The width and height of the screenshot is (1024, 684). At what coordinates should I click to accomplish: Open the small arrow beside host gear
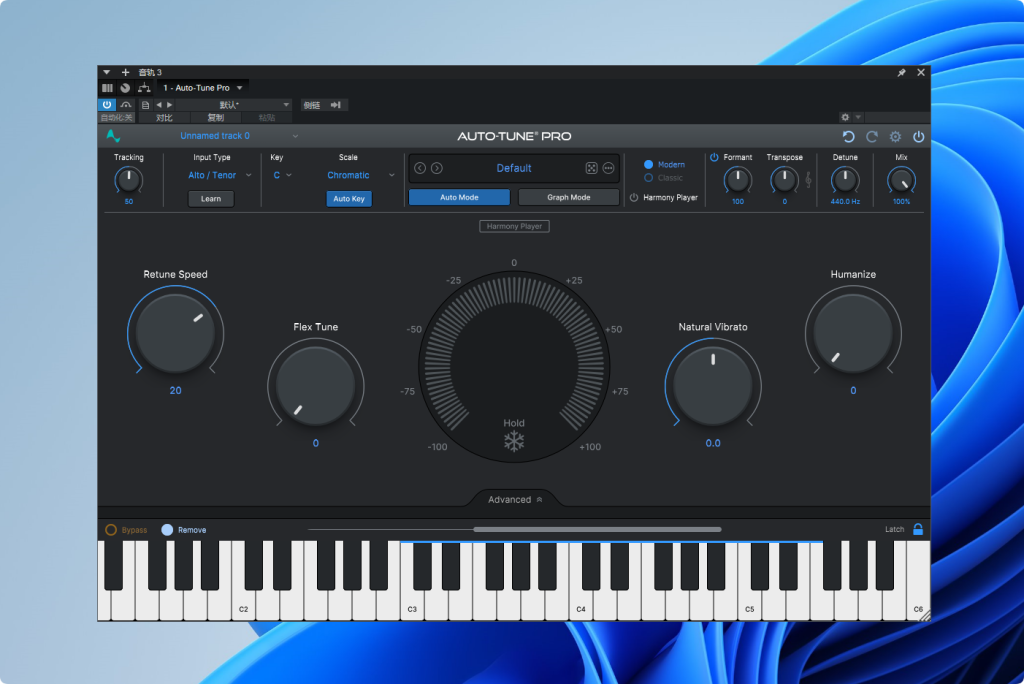(858, 118)
